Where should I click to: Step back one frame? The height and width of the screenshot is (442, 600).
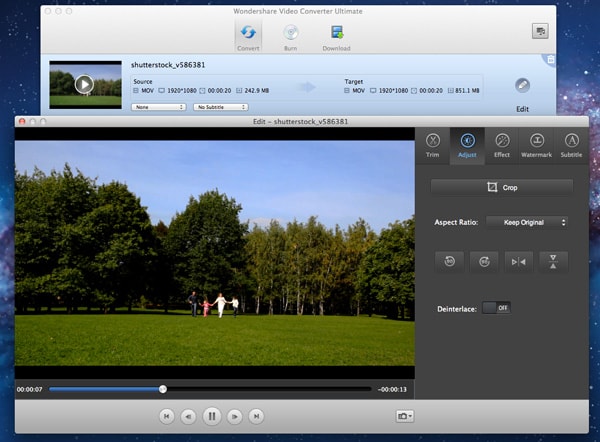point(188,416)
